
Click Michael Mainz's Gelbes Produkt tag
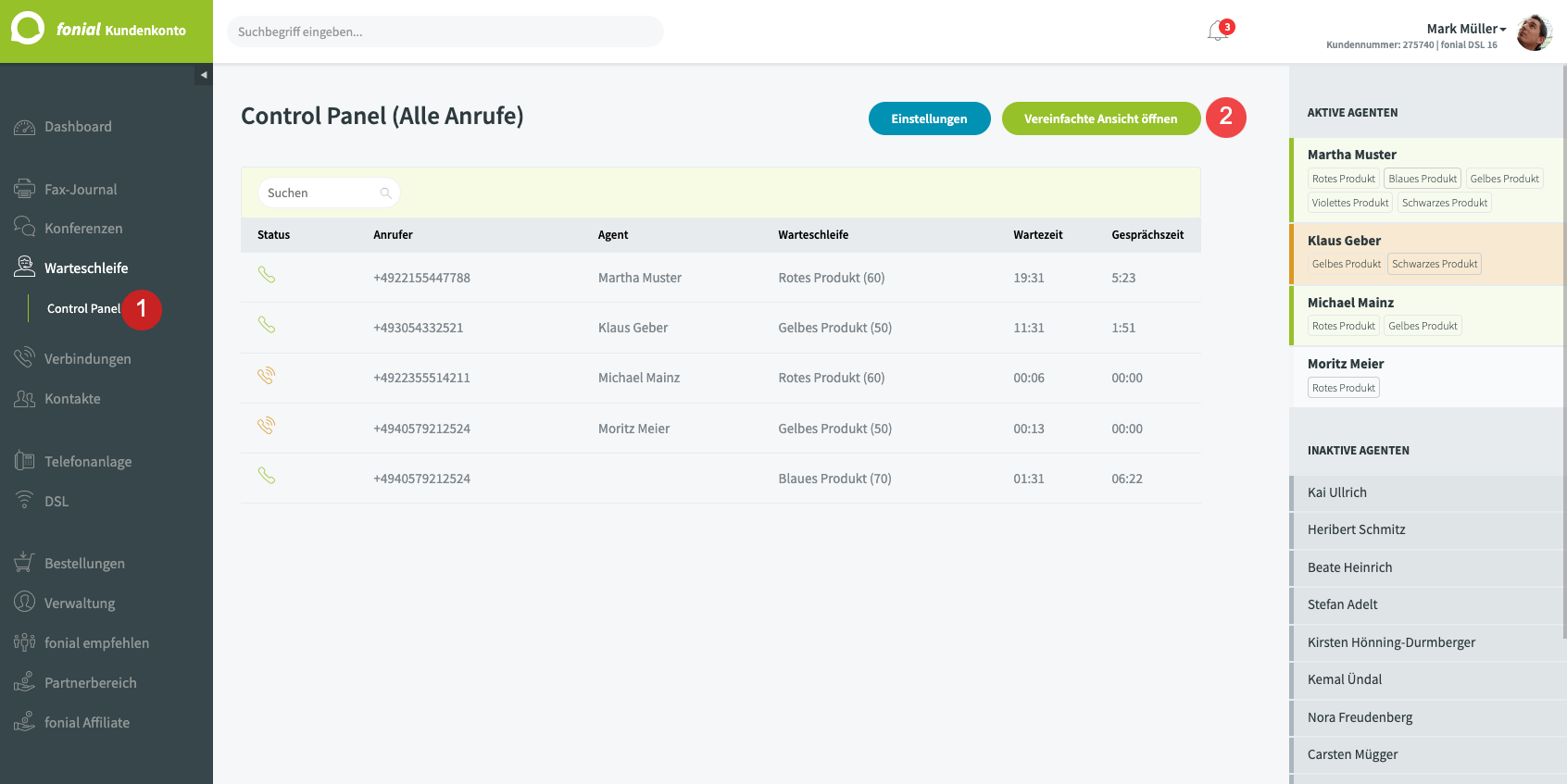pyautogui.click(x=1423, y=326)
